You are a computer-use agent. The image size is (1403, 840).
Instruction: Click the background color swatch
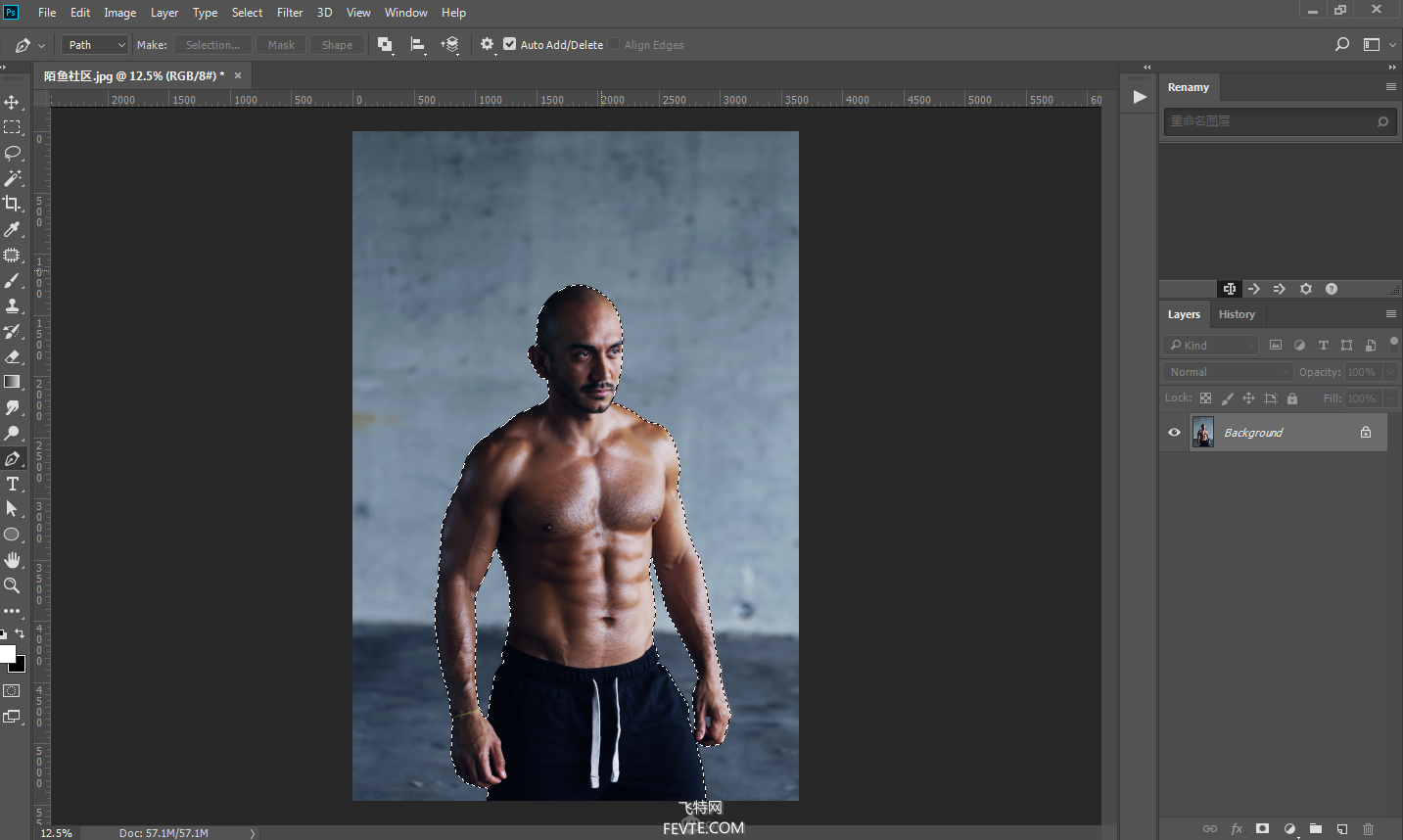tap(20, 666)
